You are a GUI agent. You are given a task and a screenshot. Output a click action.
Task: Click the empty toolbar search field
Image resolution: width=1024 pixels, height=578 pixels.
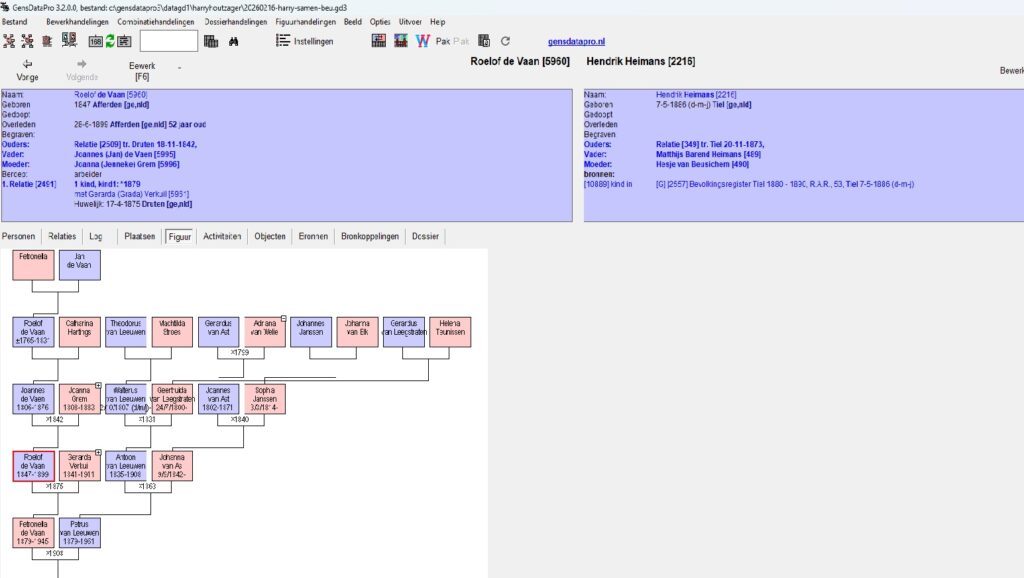click(168, 41)
